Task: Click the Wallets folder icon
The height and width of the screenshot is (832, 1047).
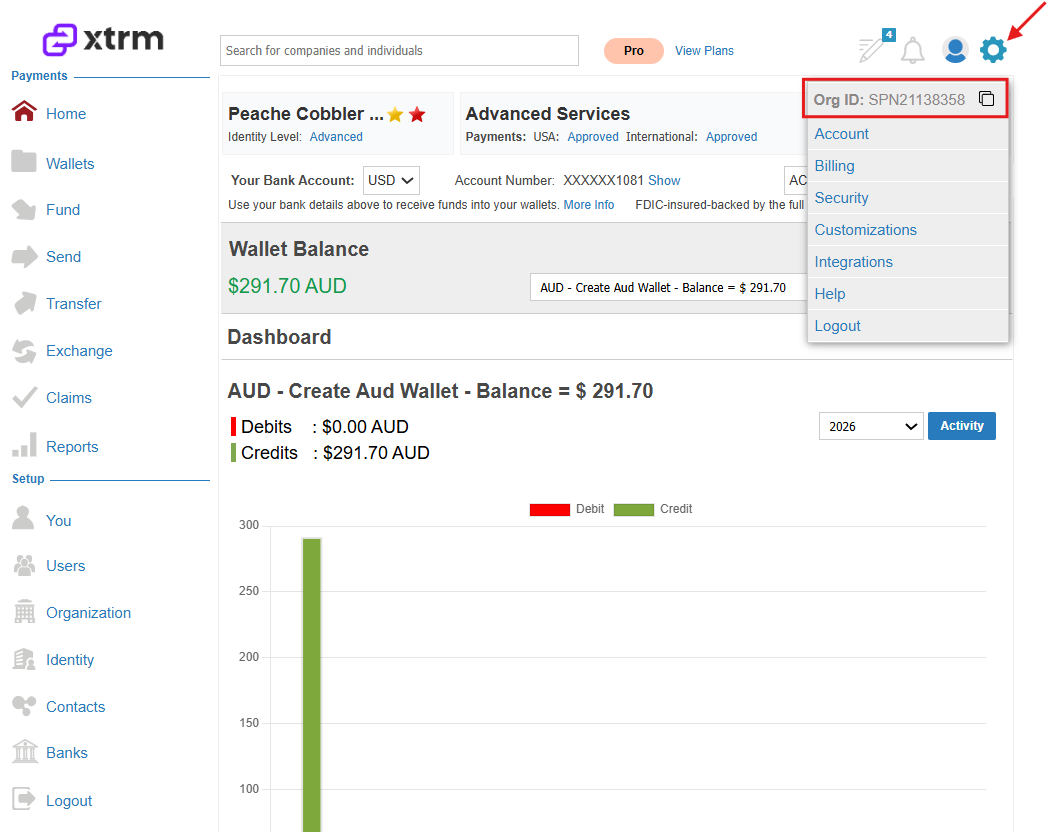Action: point(24,161)
